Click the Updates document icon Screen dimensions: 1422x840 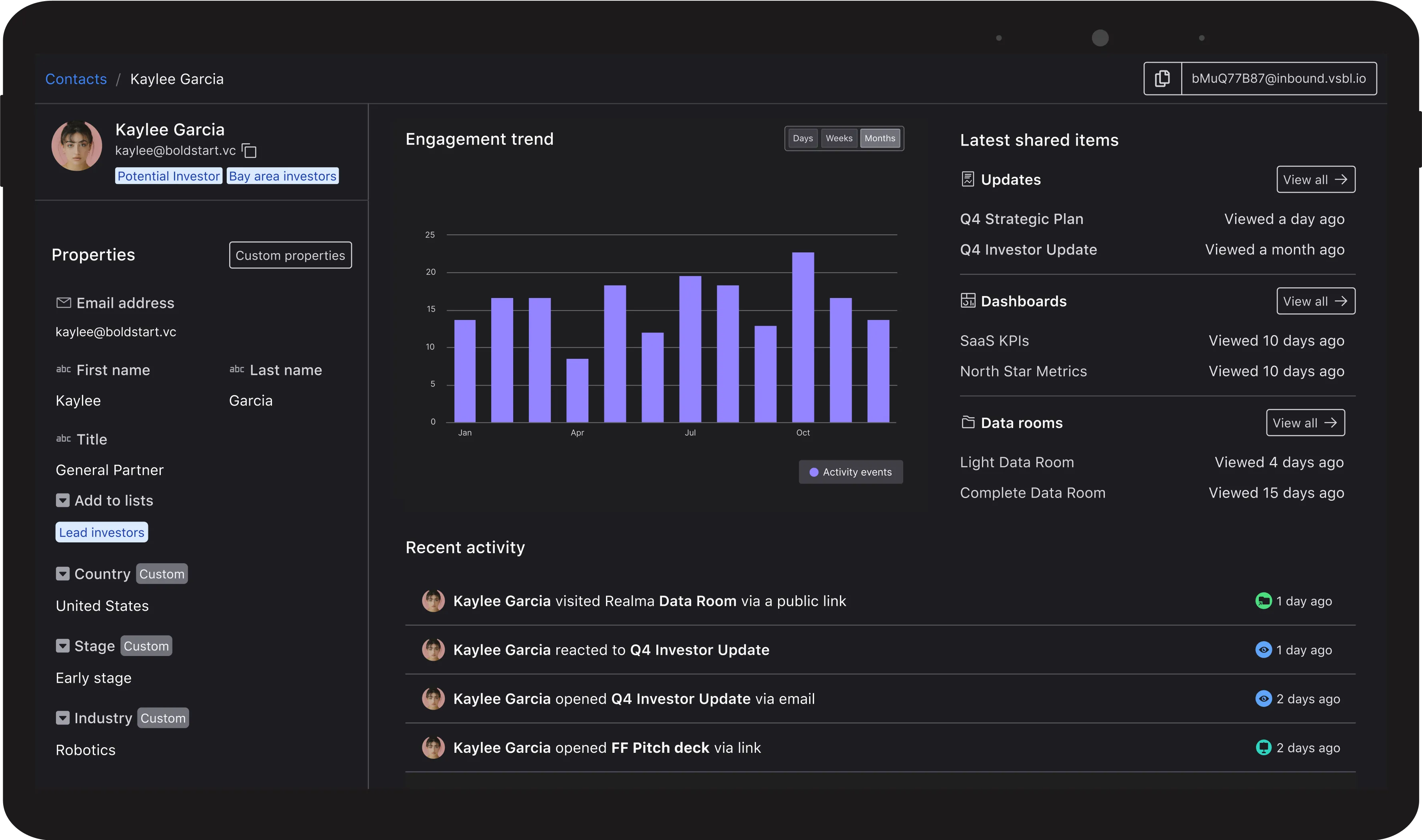tap(968, 180)
